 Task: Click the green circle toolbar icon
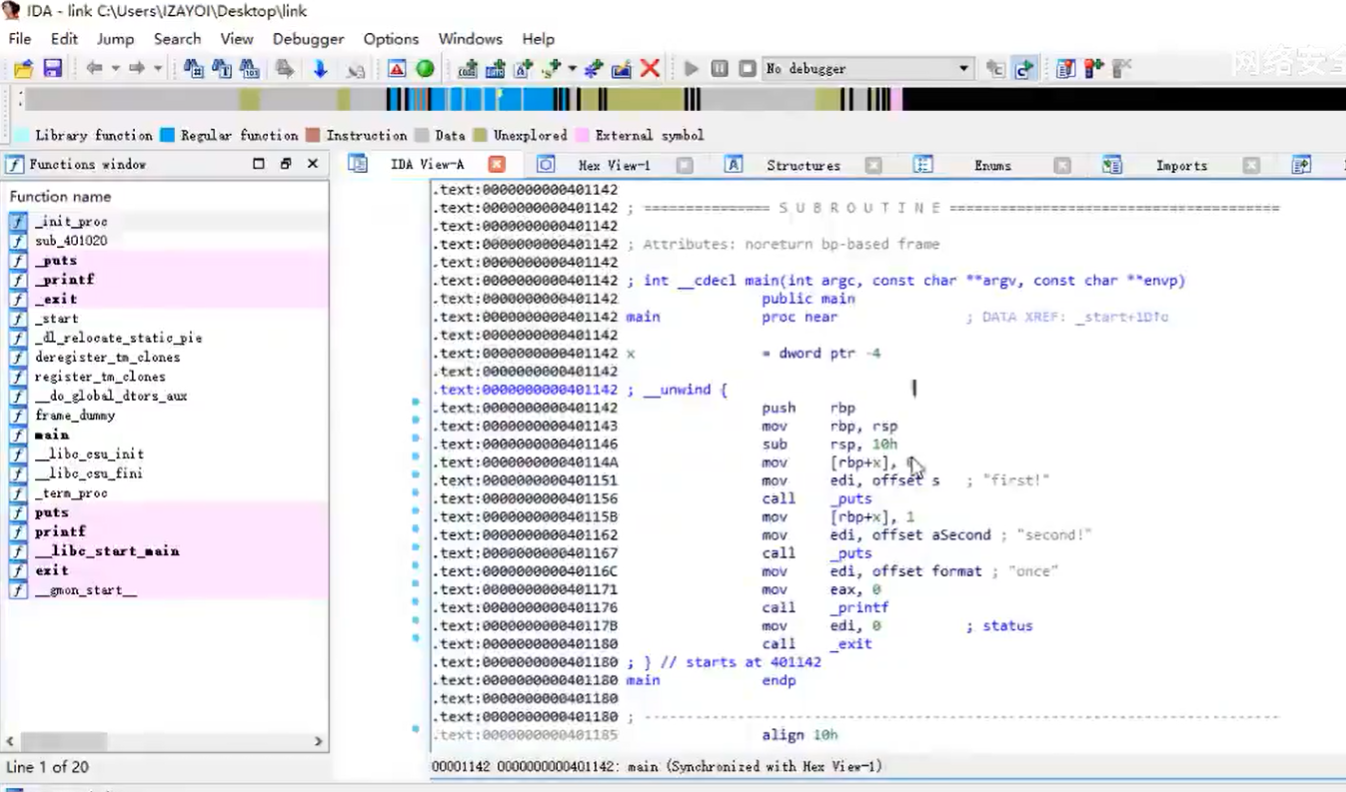(x=425, y=69)
